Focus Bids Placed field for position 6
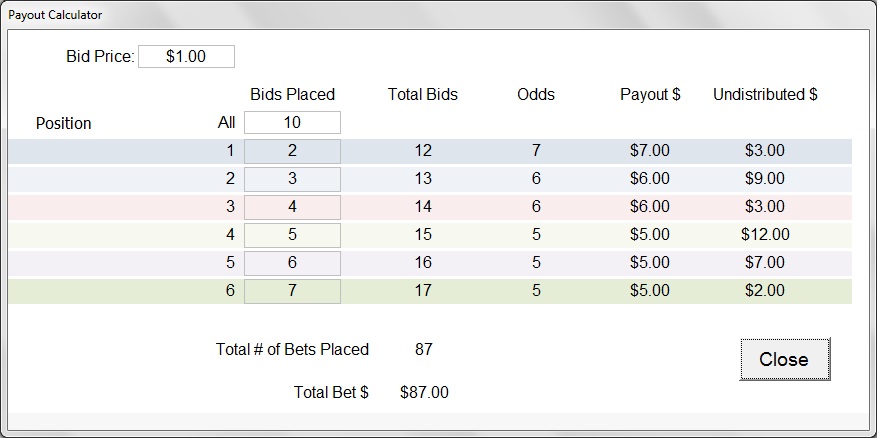The image size is (877, 438). (292, 291)
